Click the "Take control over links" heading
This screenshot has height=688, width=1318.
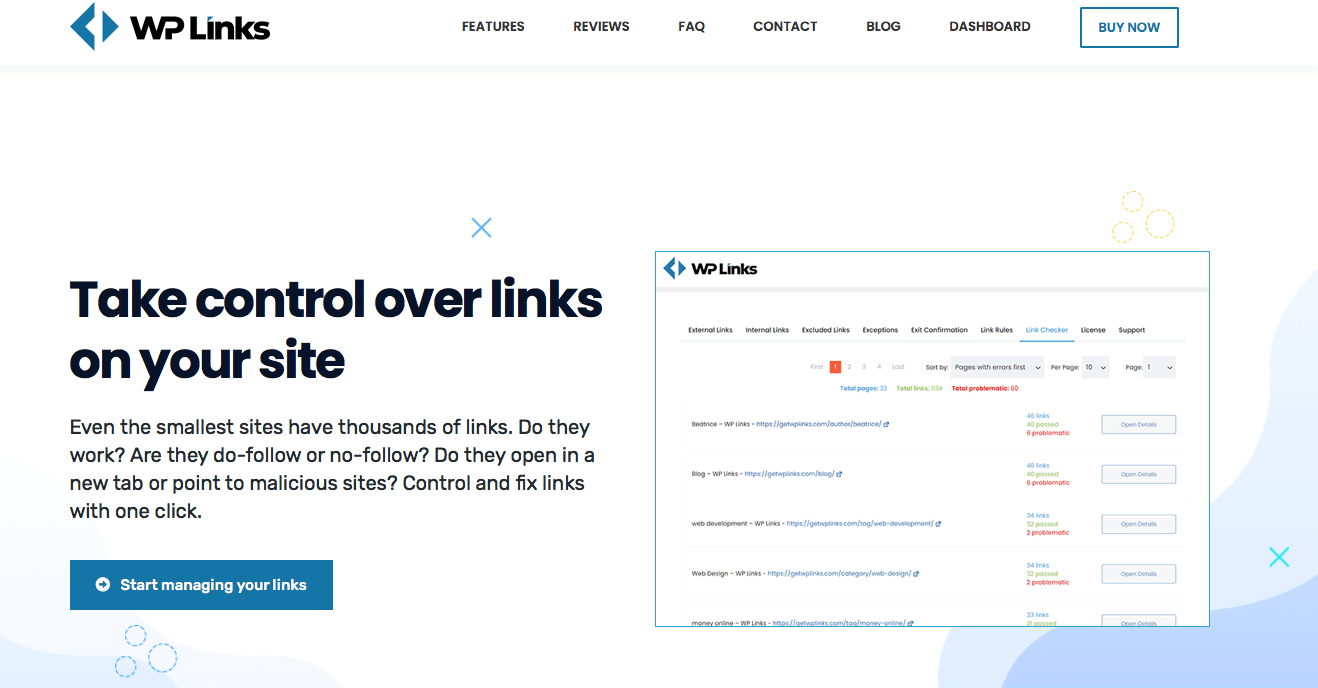pyautogui.click(x=336, y=329)
